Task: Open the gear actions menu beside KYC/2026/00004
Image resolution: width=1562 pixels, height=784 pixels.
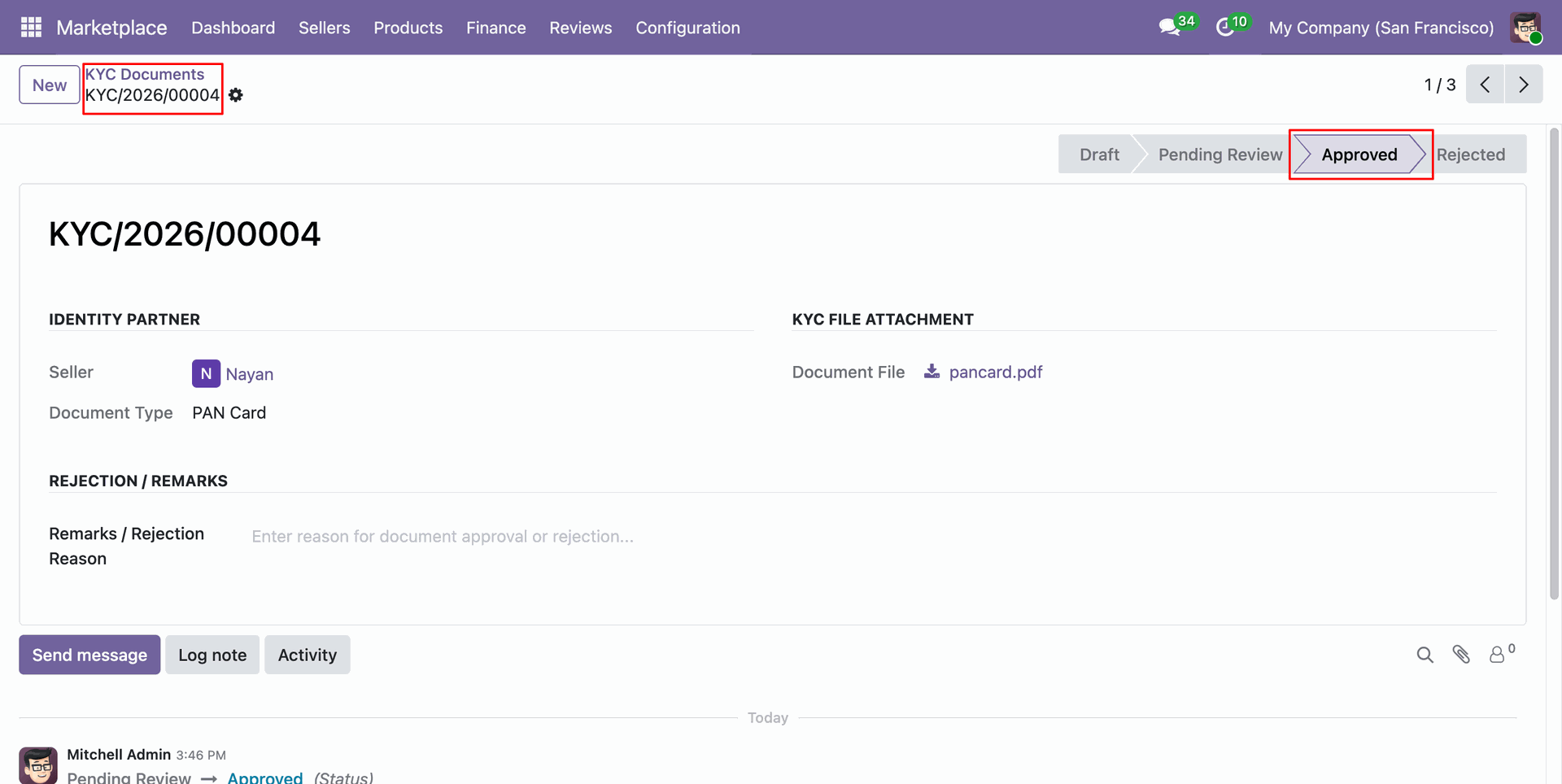Action: [x=236, y=95]
